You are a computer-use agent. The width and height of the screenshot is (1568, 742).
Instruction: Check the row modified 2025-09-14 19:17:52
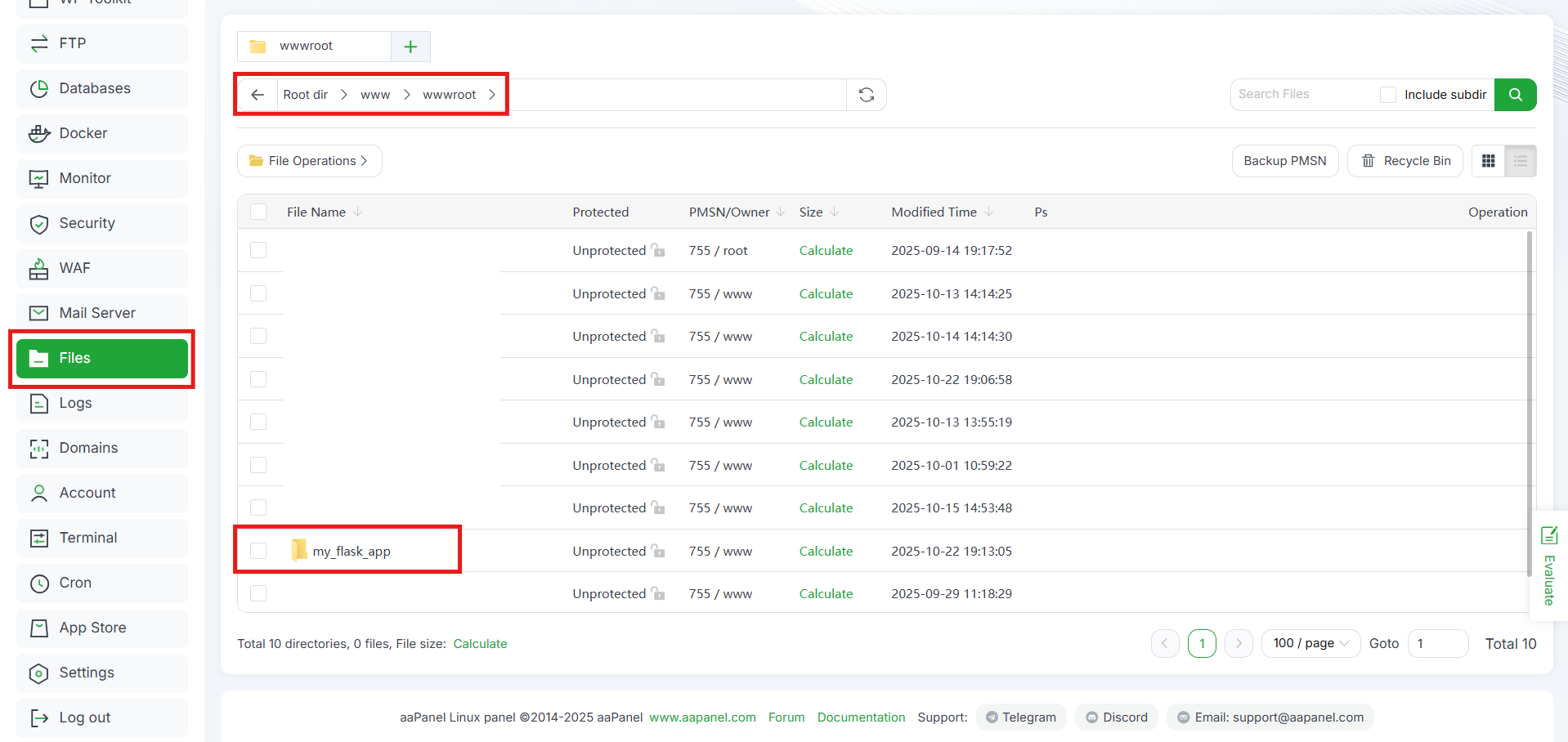pyautogui.click(x=258, y=250)
